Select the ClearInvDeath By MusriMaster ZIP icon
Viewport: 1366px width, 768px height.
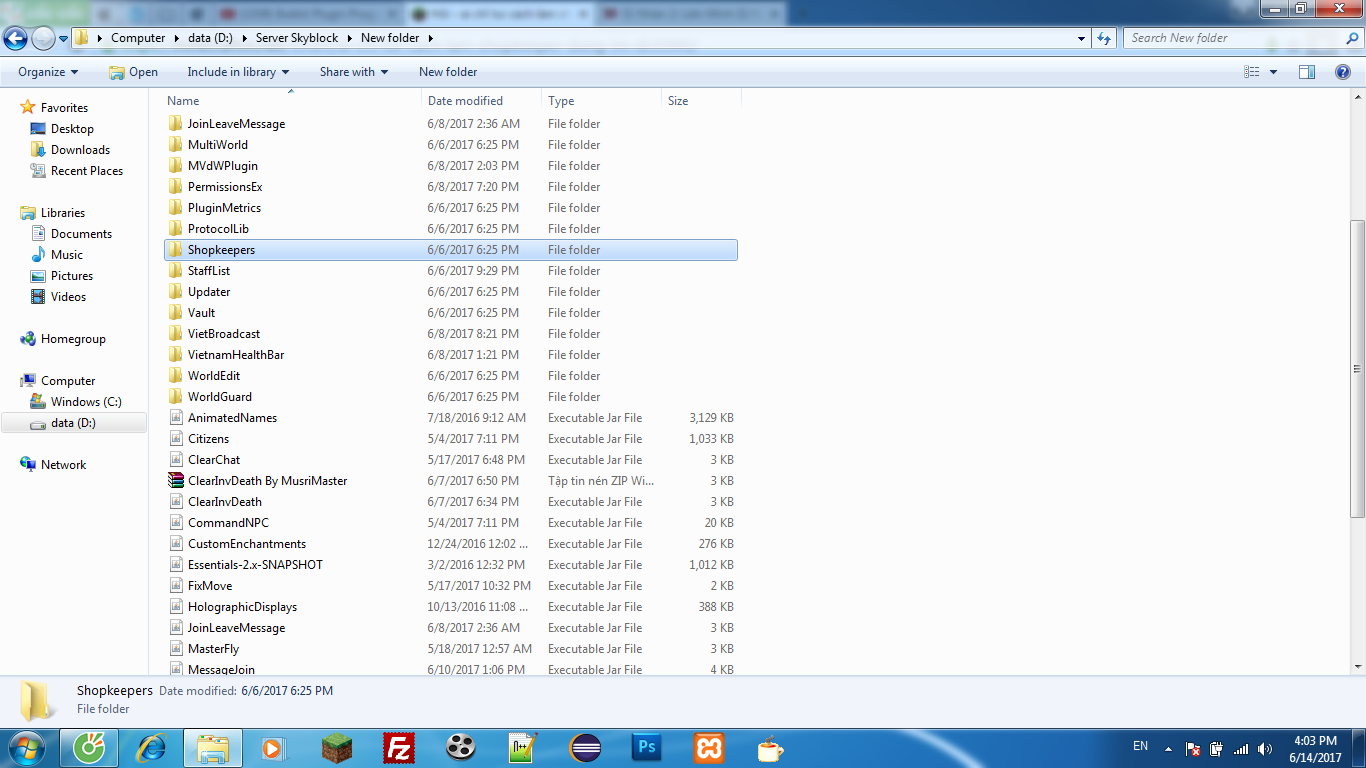177,481
